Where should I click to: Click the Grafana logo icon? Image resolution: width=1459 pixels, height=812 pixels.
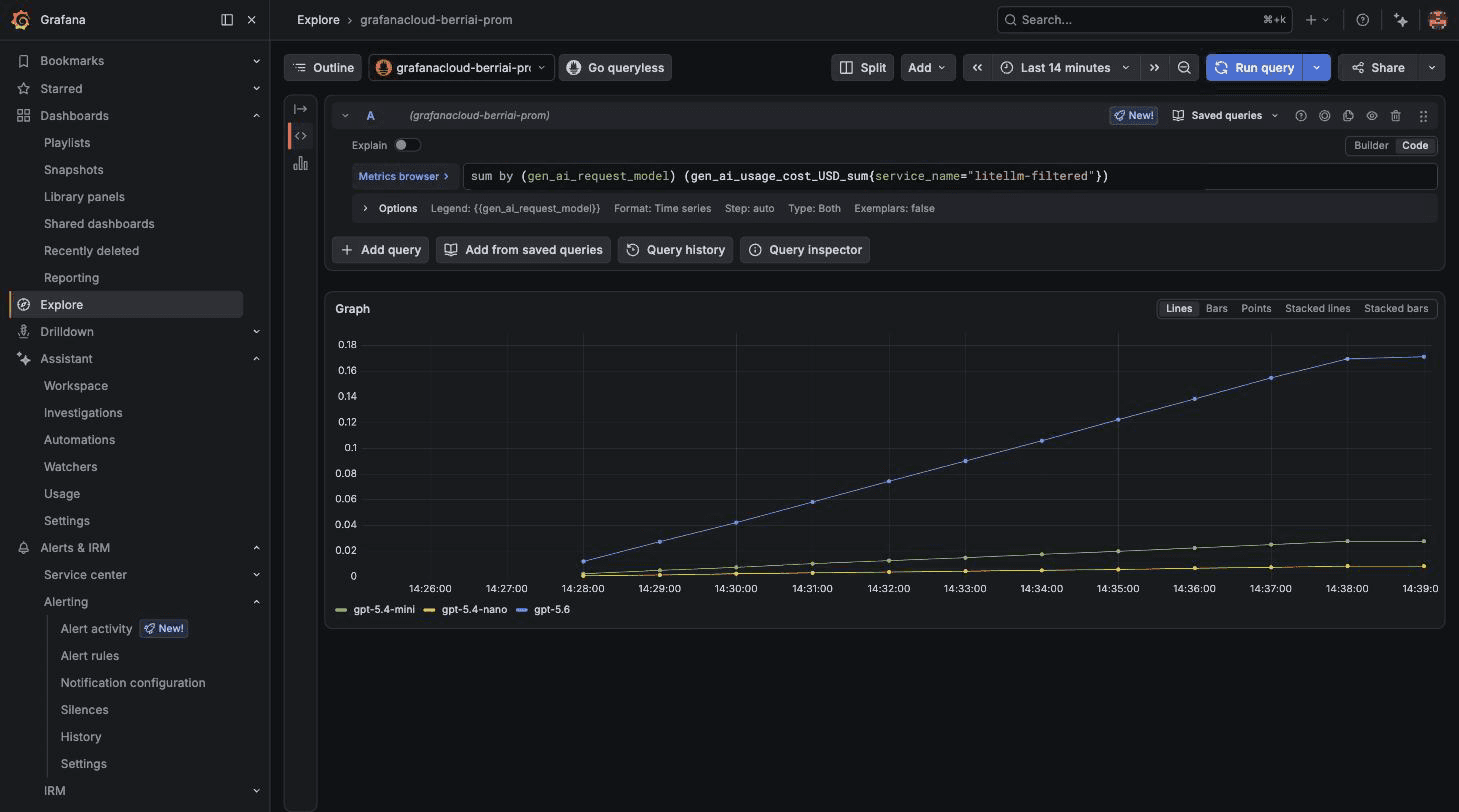pyautogui.click(x=20, y=20)
